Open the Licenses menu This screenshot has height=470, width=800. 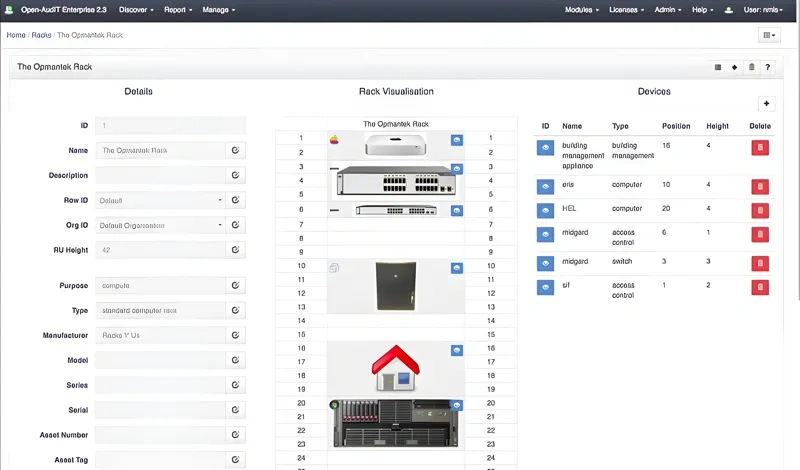627,10
